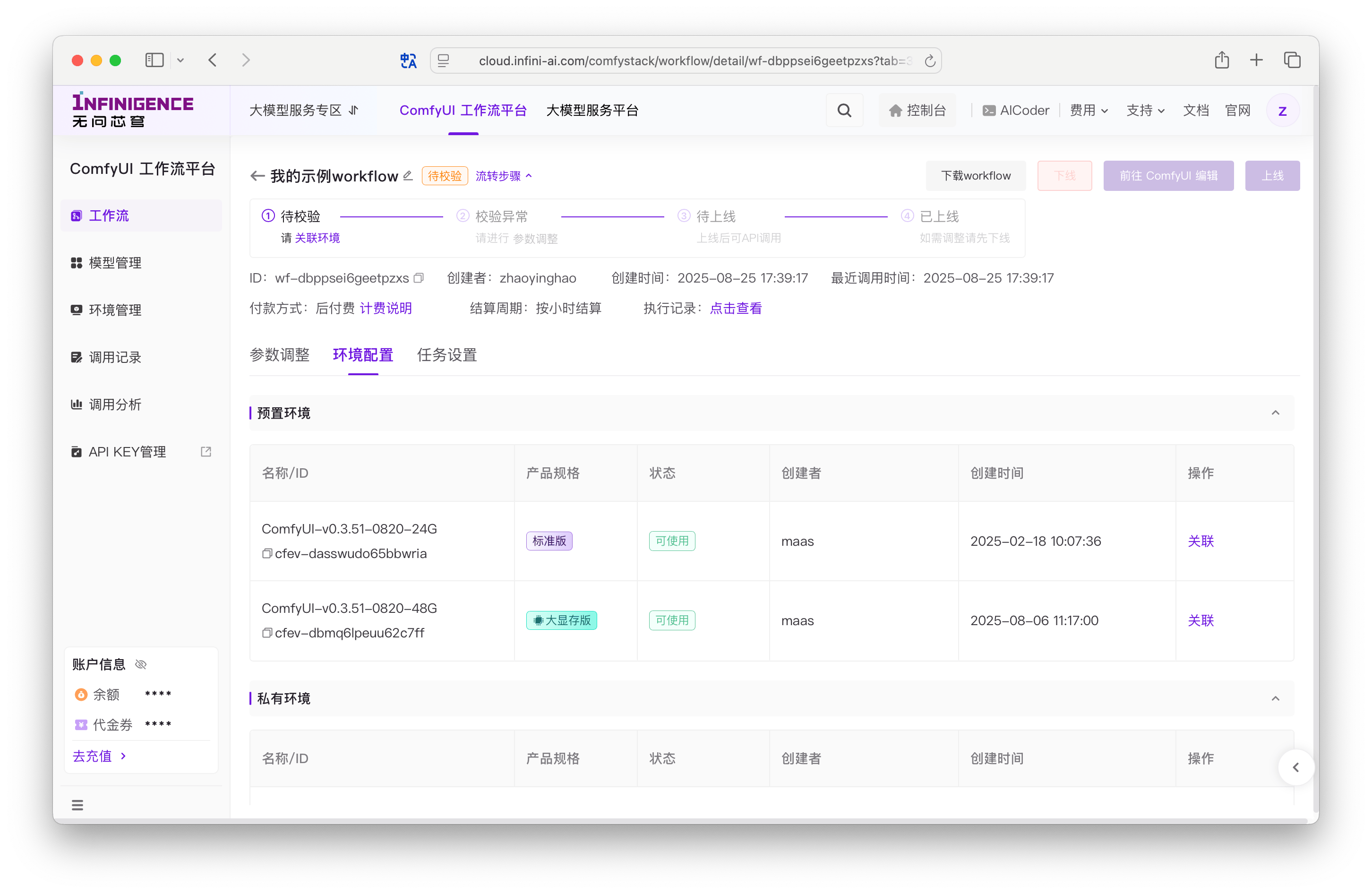
Task: Open 计费说明 link
Action: pyautogui.click(x=386, y=309)
